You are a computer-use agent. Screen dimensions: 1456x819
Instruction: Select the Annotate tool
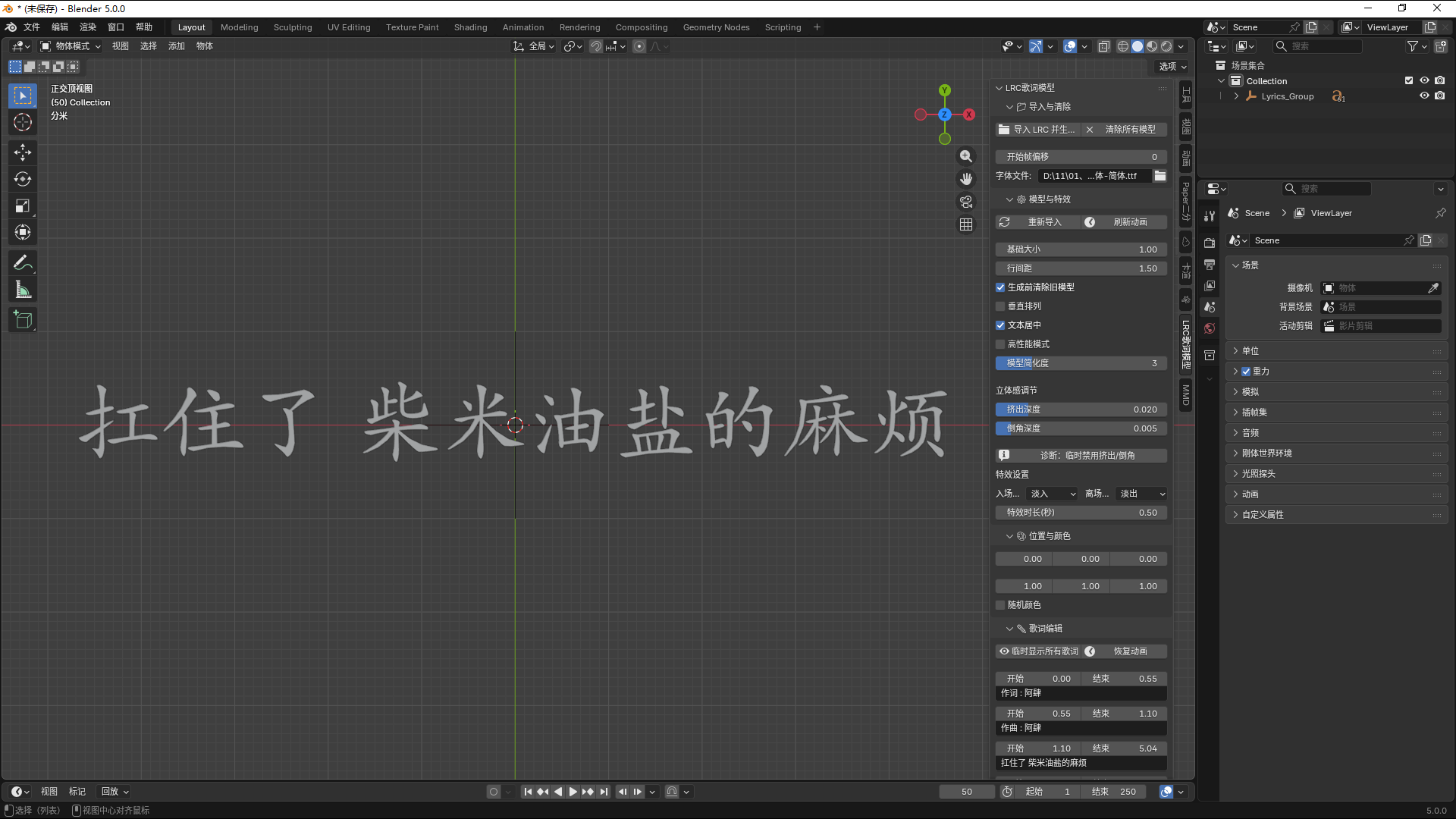23,263
